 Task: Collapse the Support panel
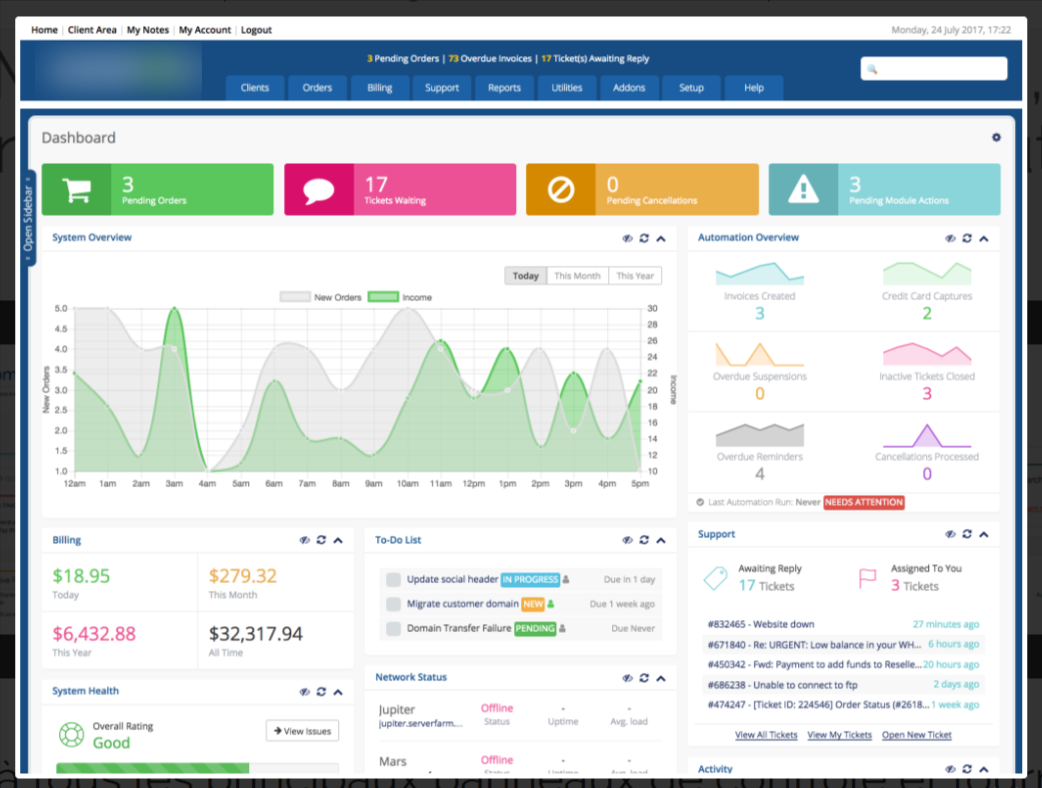pos(984,534)
